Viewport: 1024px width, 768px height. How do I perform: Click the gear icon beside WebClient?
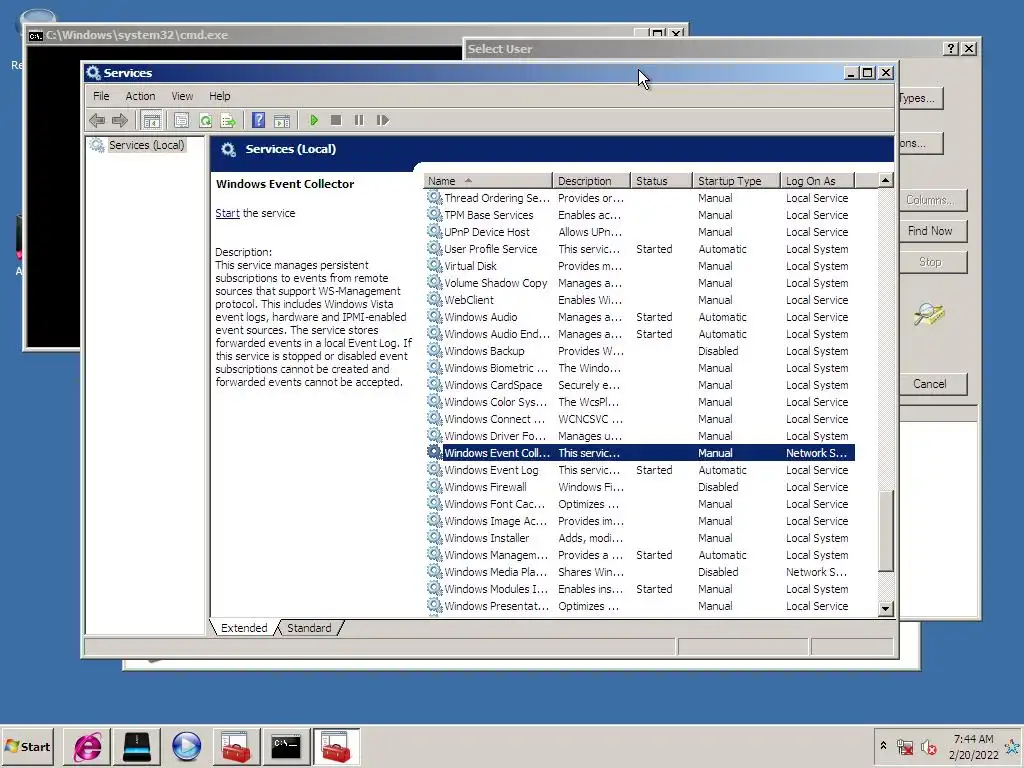point(434,300)
